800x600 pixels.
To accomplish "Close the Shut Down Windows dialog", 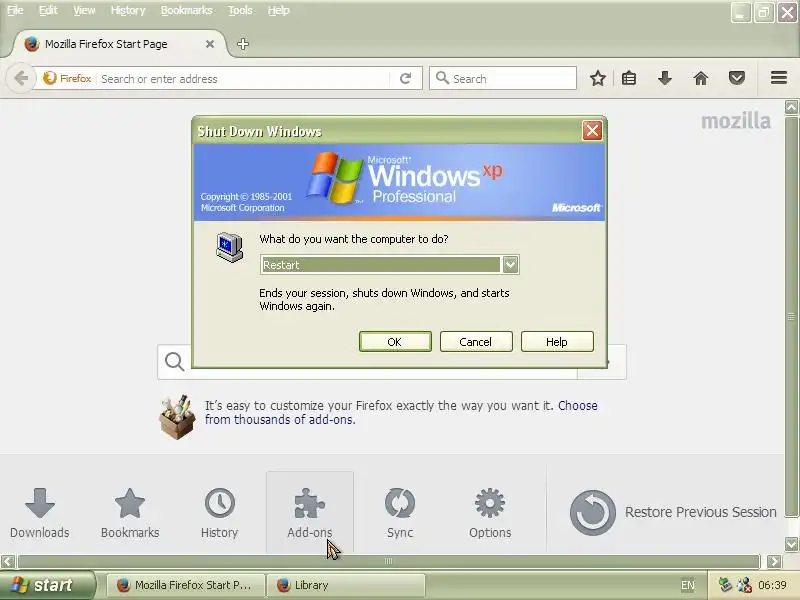I will pos(592,131).
